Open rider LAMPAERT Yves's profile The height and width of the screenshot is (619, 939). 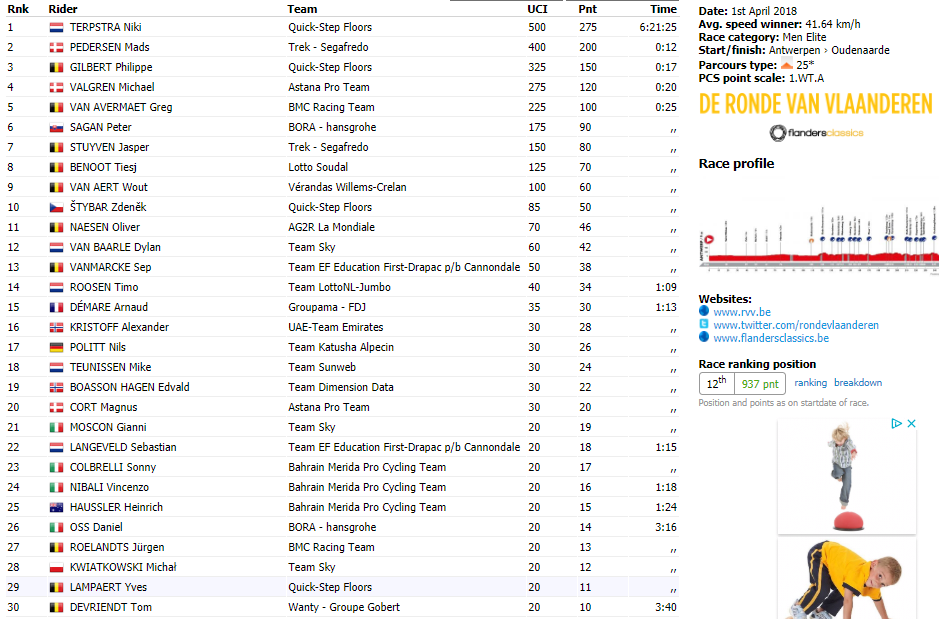108,587
